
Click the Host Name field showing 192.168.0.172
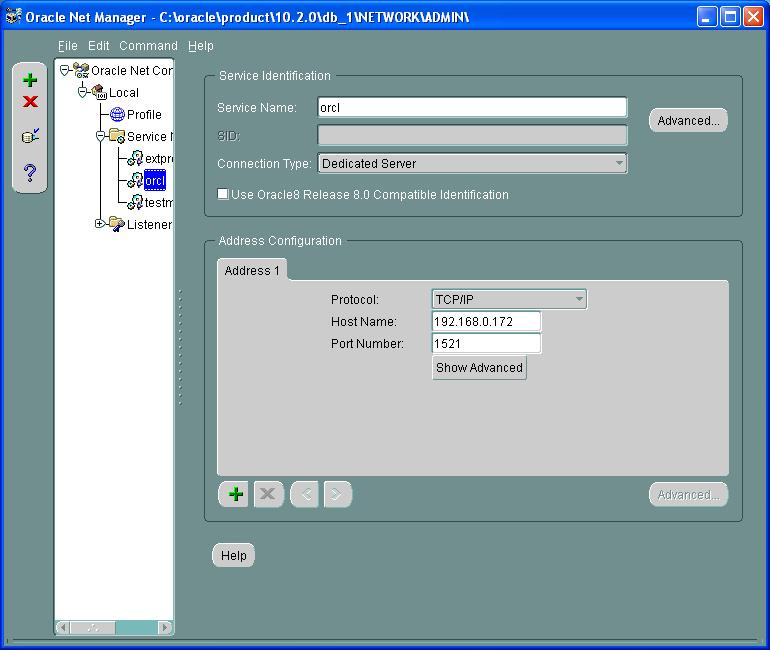(x=486, y=321)
